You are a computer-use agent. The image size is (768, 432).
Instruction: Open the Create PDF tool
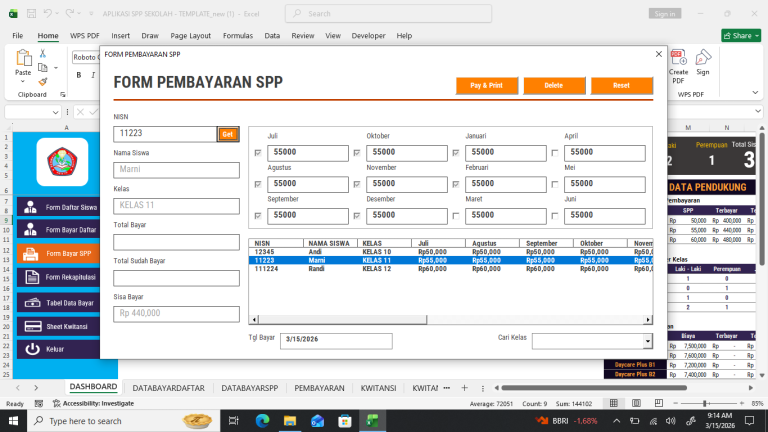tap(678, 63)
